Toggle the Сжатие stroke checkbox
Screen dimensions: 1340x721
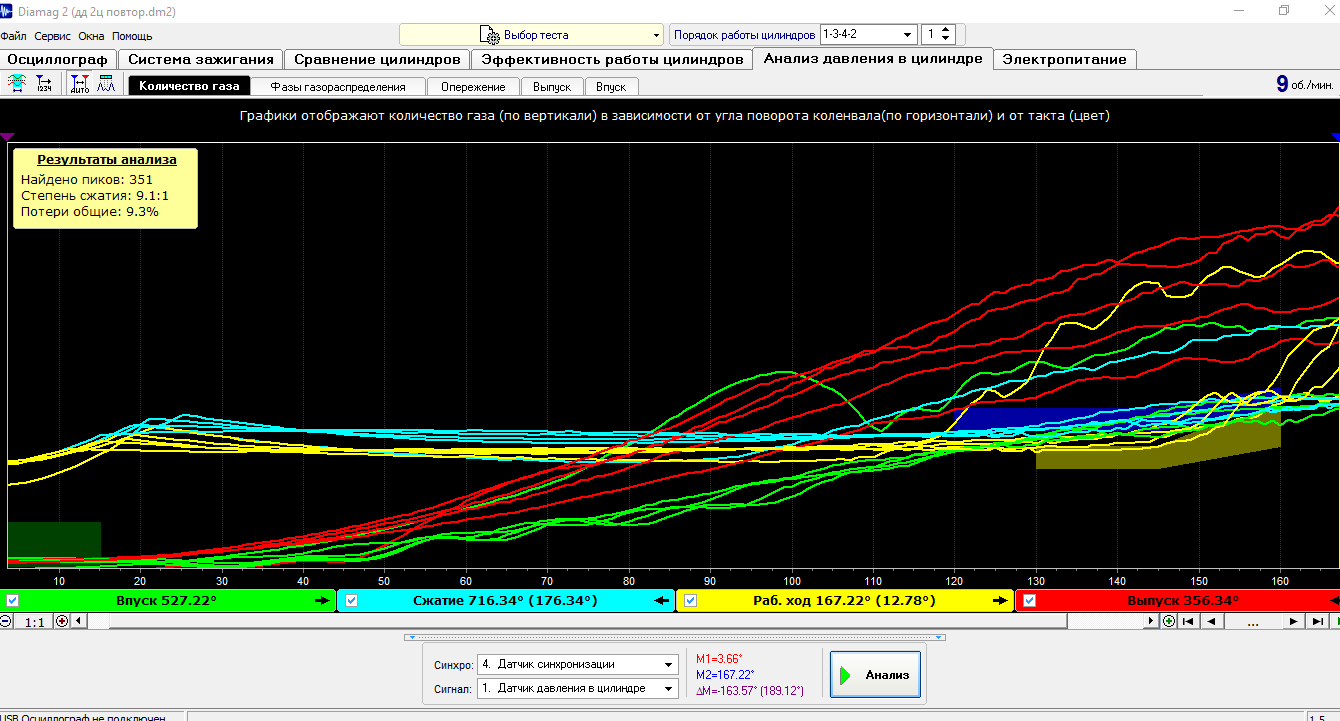click(351, 600)
